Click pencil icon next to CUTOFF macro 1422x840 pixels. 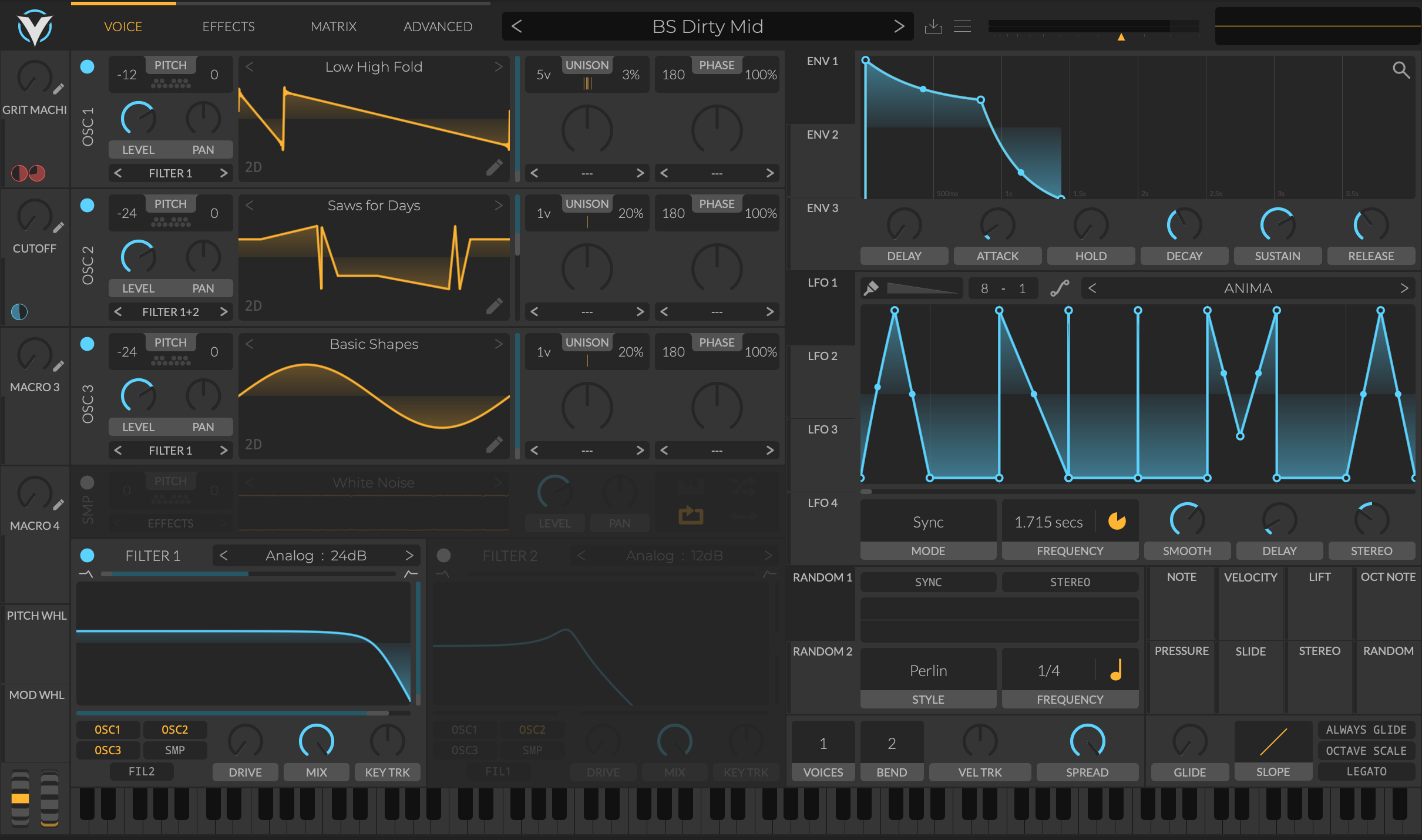click(59, 227)
